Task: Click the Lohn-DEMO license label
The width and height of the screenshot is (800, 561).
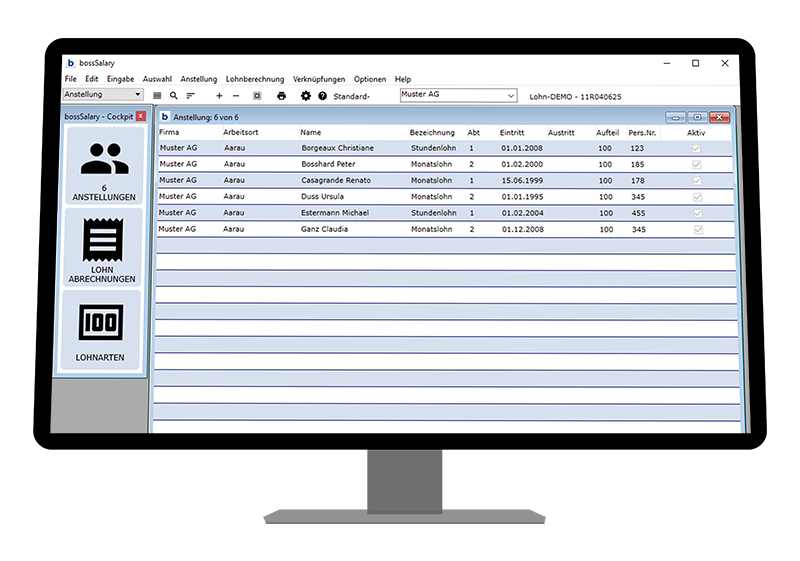Action: click(x=576, y=97)
